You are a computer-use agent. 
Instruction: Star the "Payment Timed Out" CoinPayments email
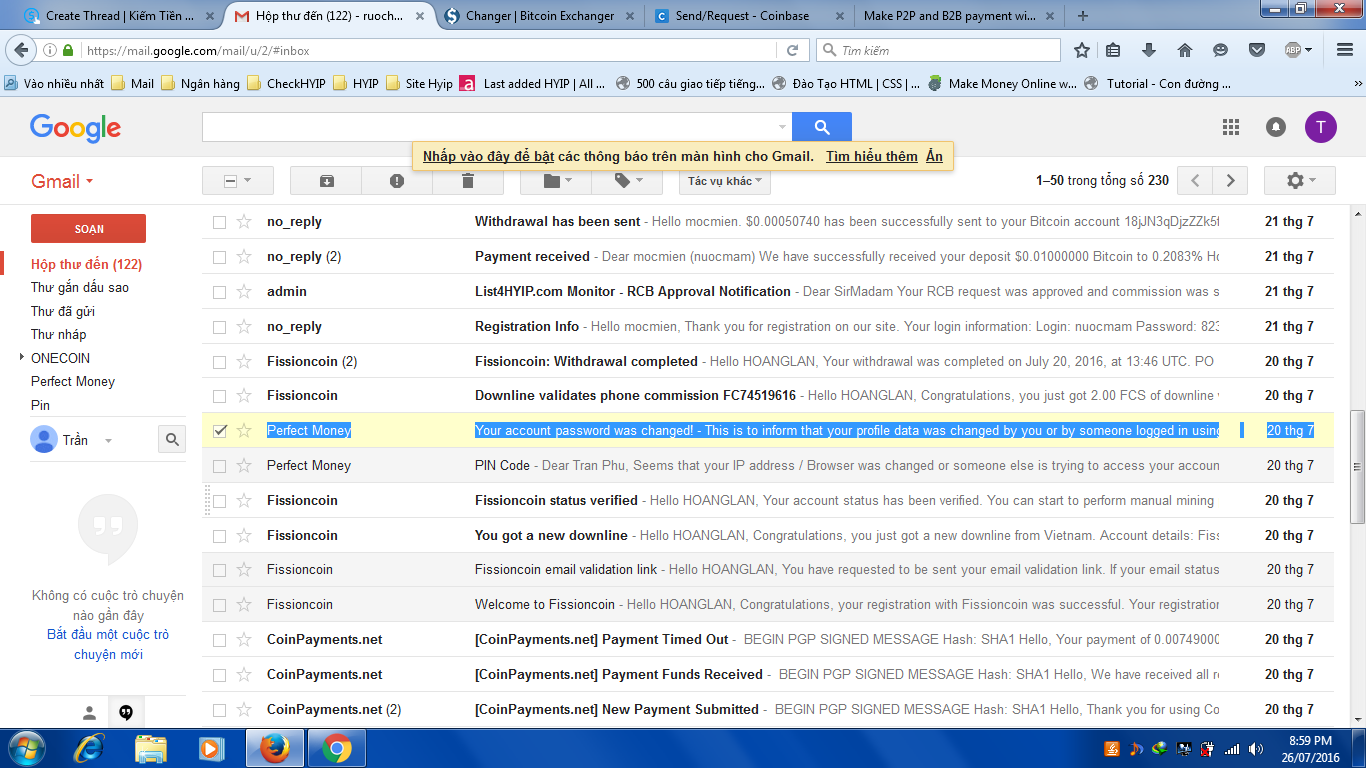[244, 639]
